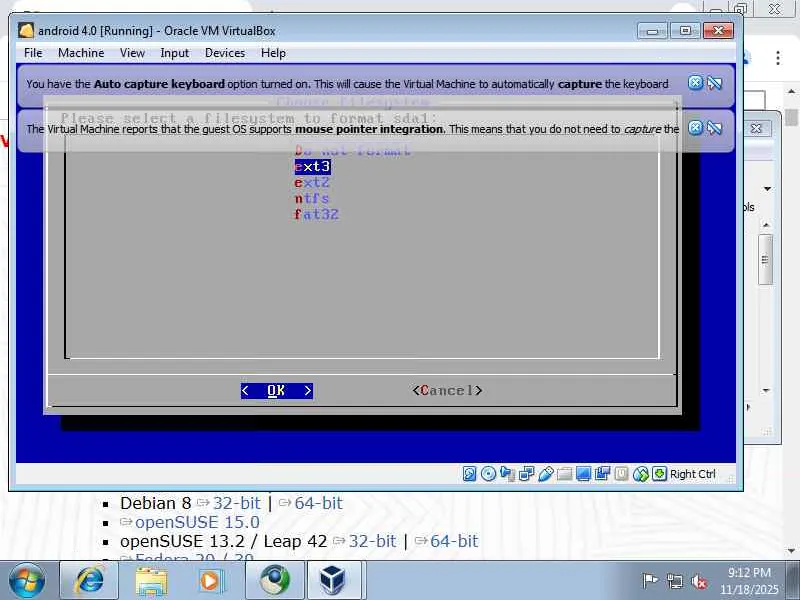Click the shared folders status icon
The image size is (800, 600).
tap(564, 474)
